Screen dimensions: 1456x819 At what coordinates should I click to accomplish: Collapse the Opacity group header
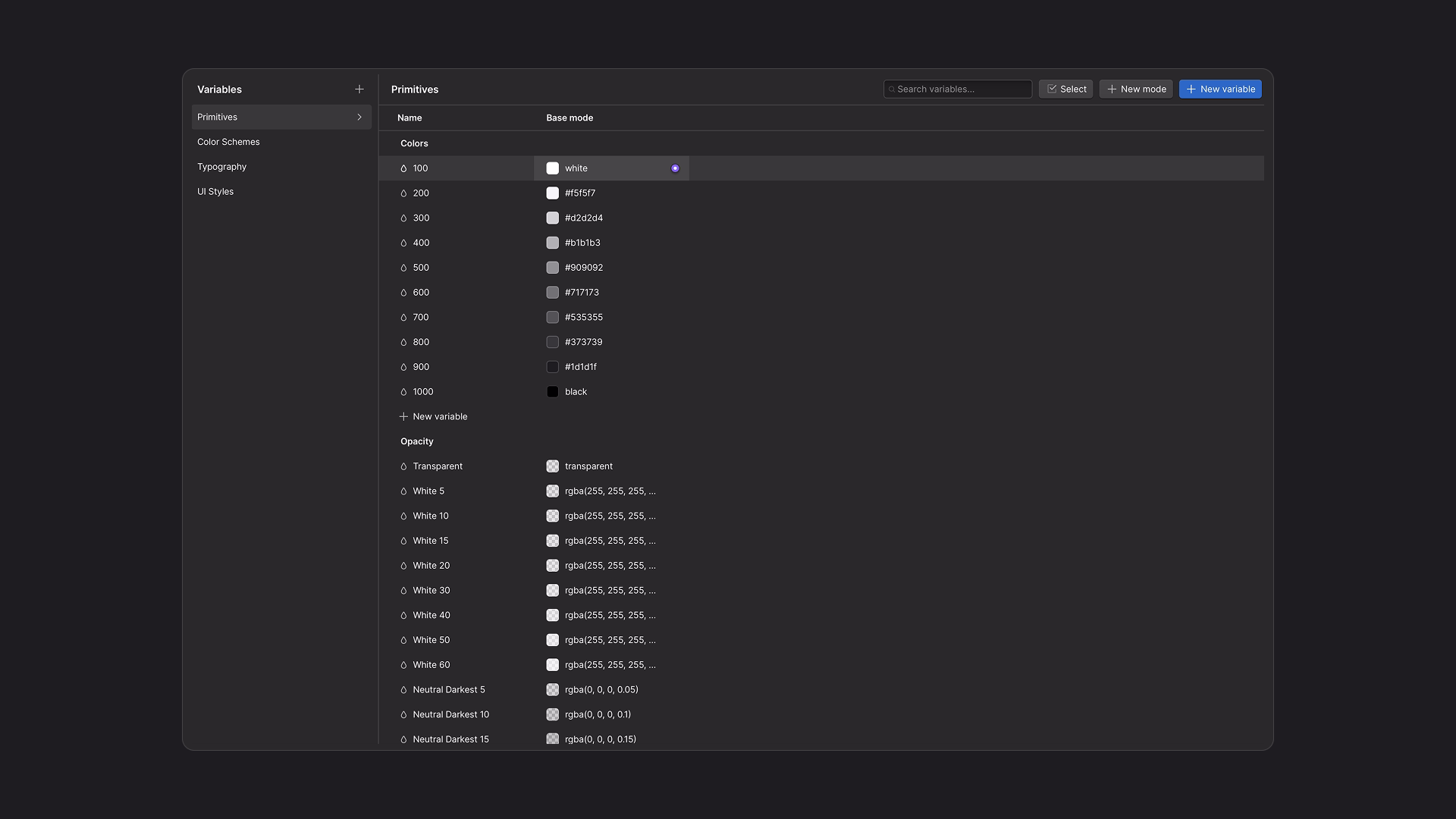pos(416,441)
